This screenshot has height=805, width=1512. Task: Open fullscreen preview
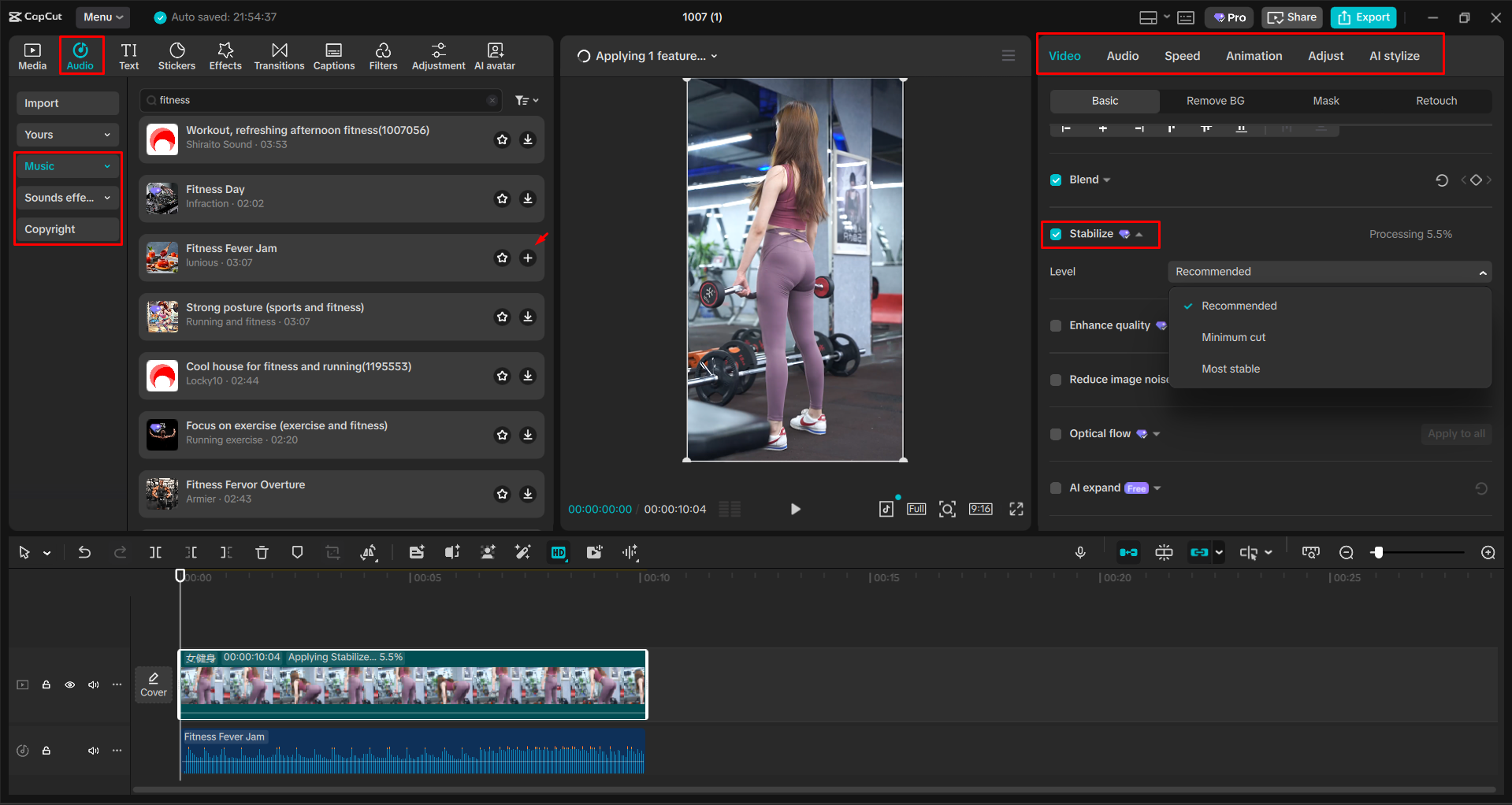click(1016, 509)
